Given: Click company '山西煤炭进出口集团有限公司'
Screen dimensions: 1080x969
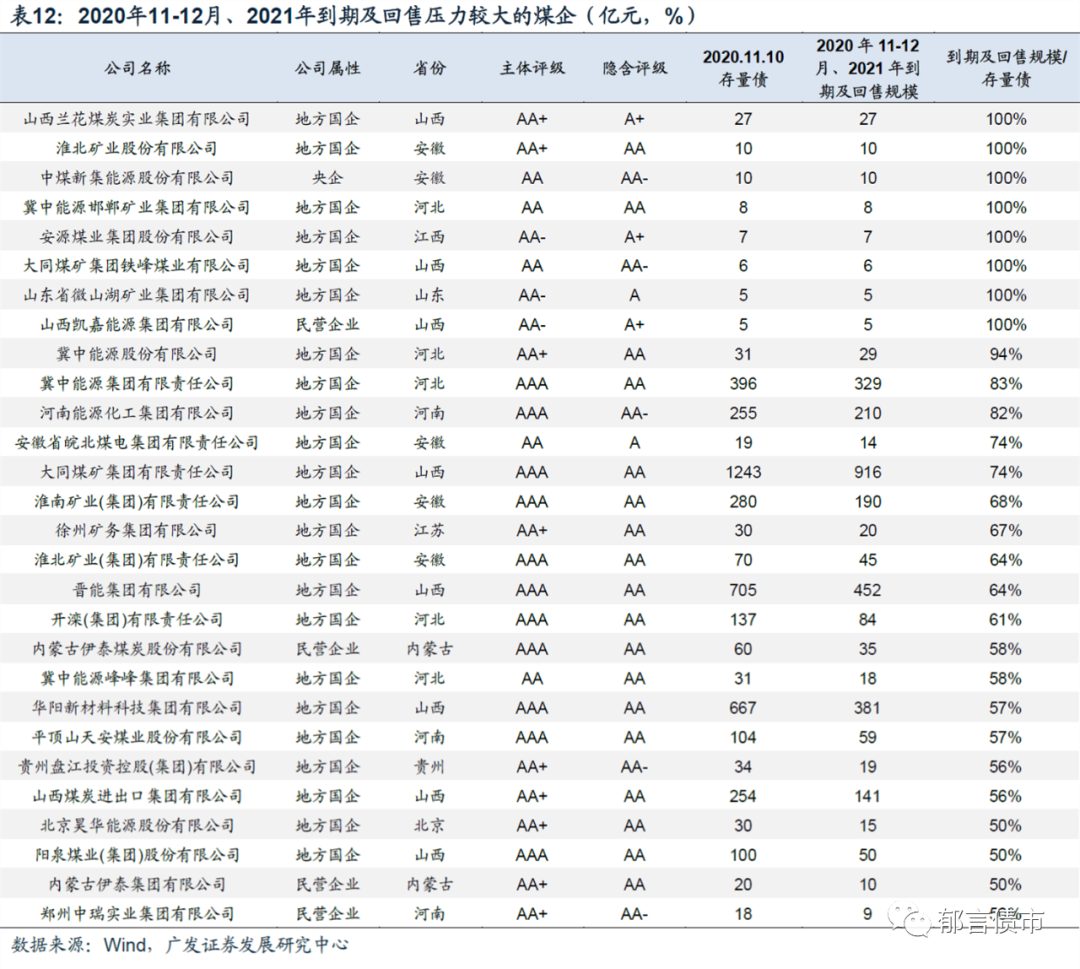Looking at the screenshot, I should pyautogui.click(x=137, y=797).
